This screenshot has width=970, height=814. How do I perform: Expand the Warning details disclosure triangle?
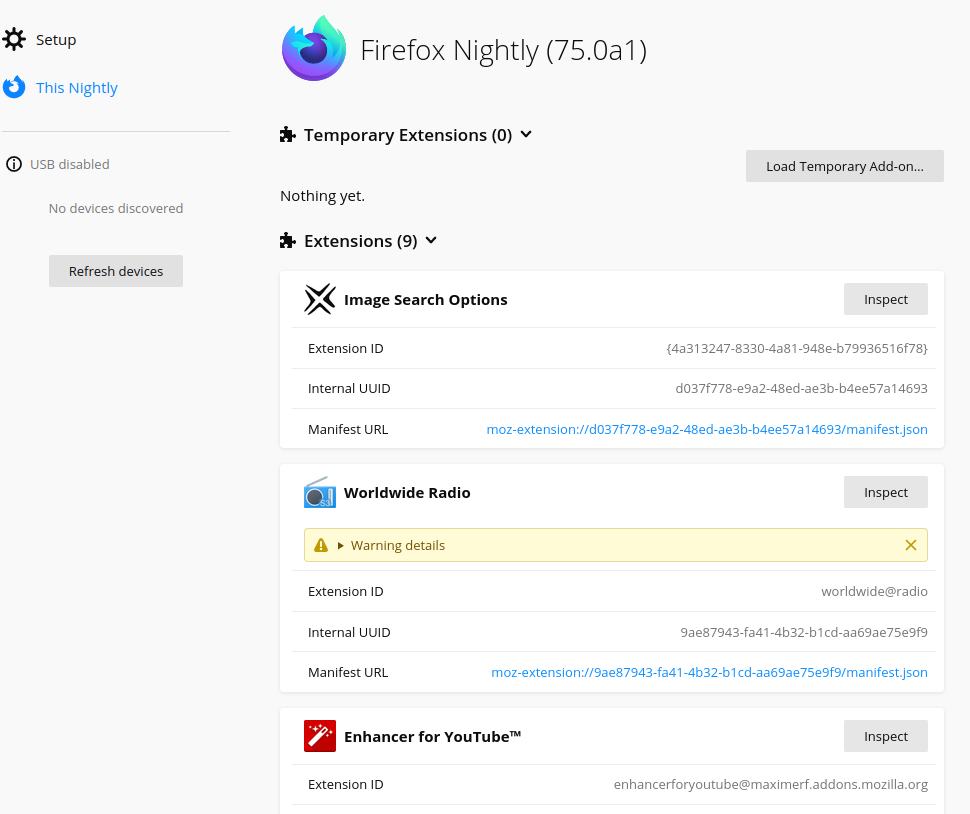(x=340, y=546)
